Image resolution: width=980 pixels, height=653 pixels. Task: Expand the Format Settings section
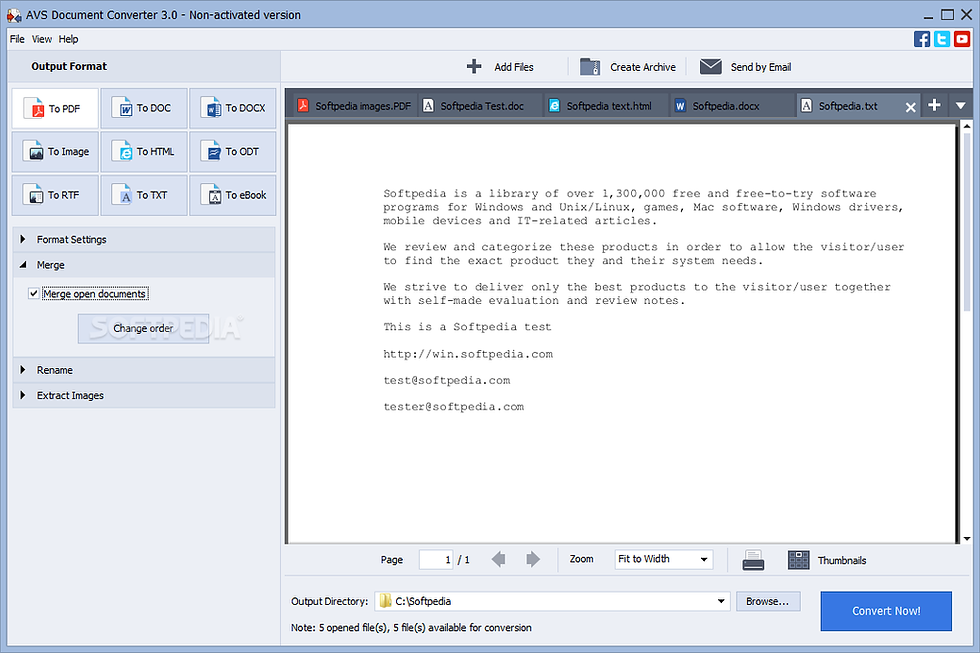[144, 239]
